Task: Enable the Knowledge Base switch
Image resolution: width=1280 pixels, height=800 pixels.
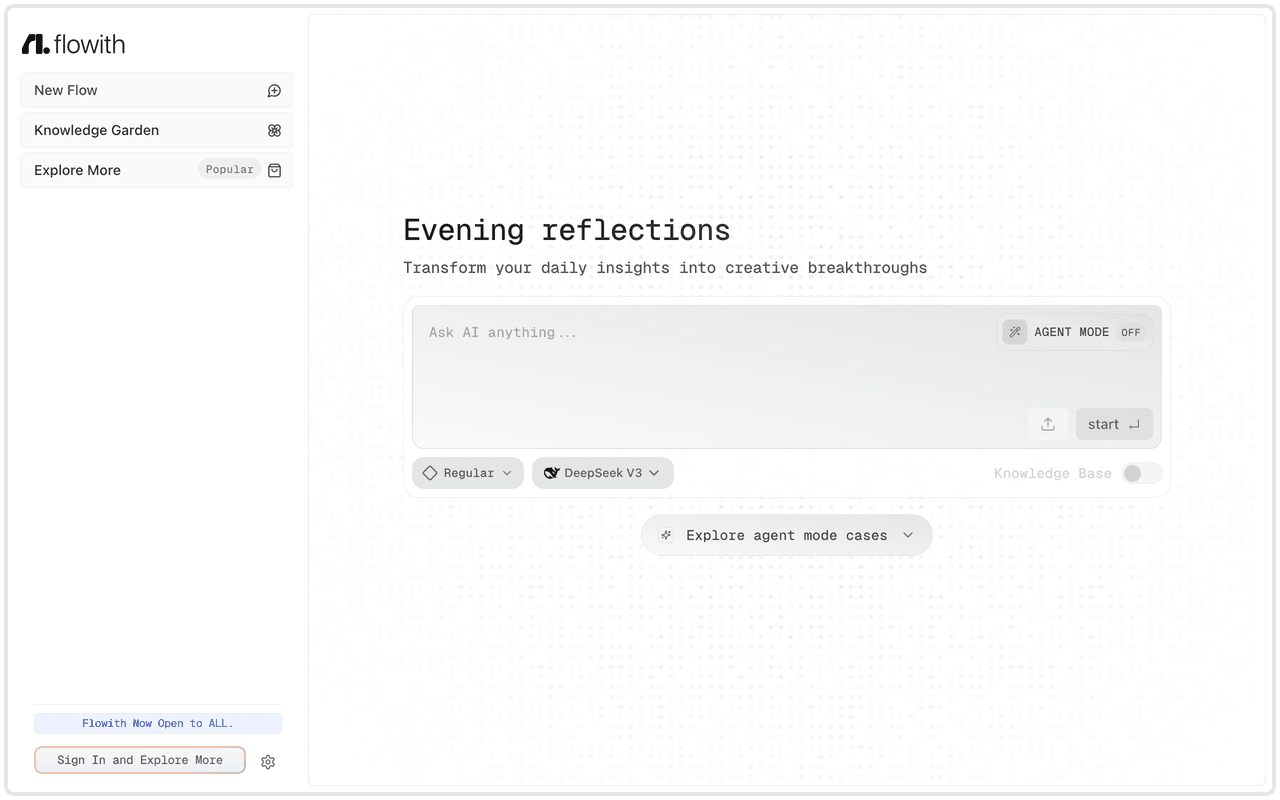Action: 1141,473
